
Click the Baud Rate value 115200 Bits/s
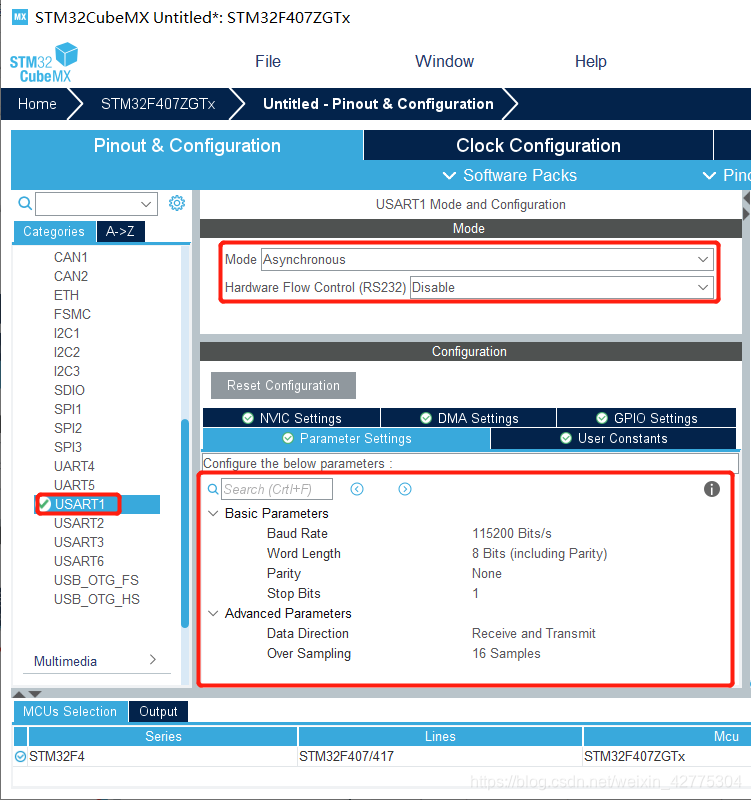pos(512,533)
